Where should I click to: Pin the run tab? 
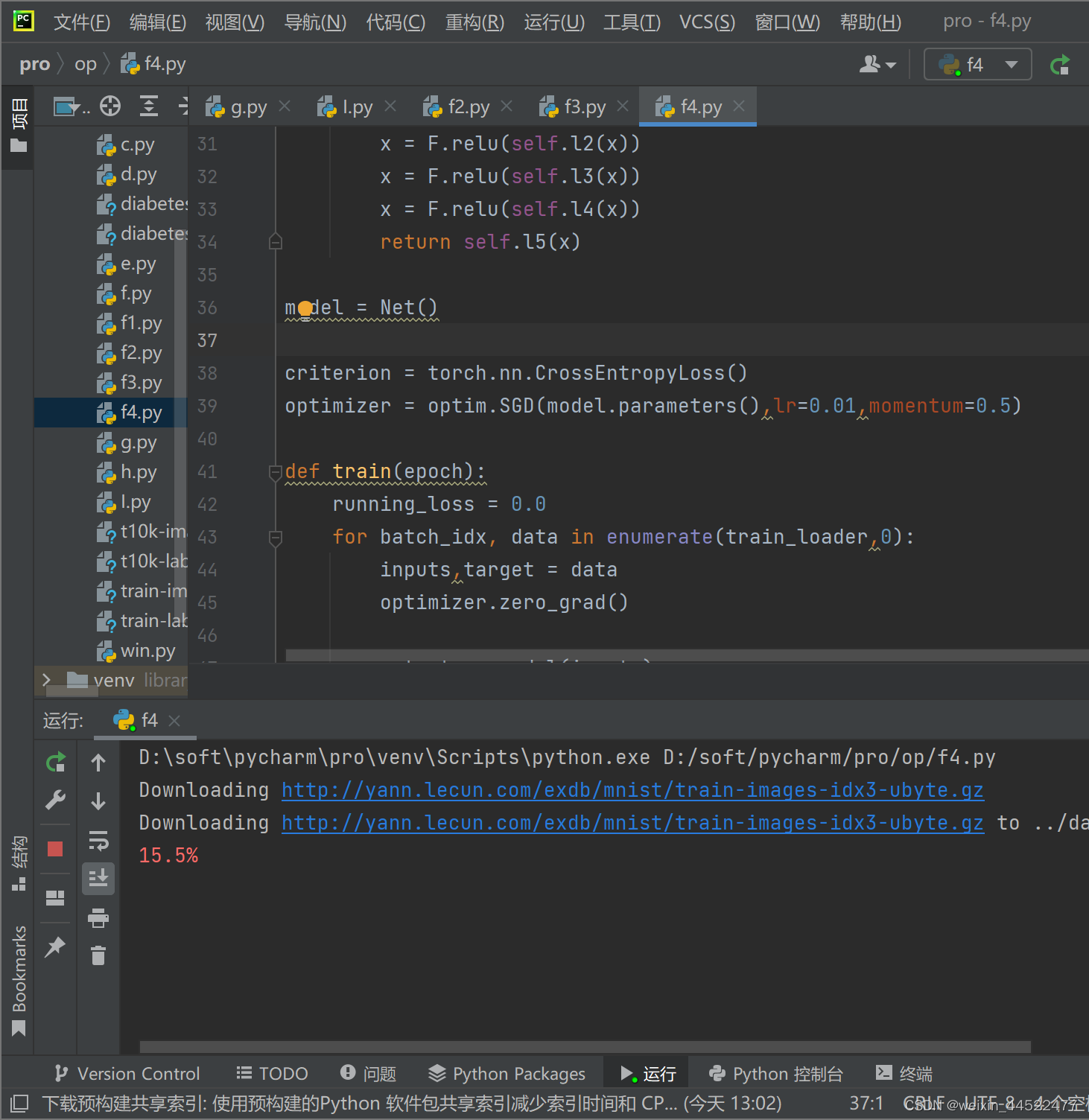tap(55, 946)
